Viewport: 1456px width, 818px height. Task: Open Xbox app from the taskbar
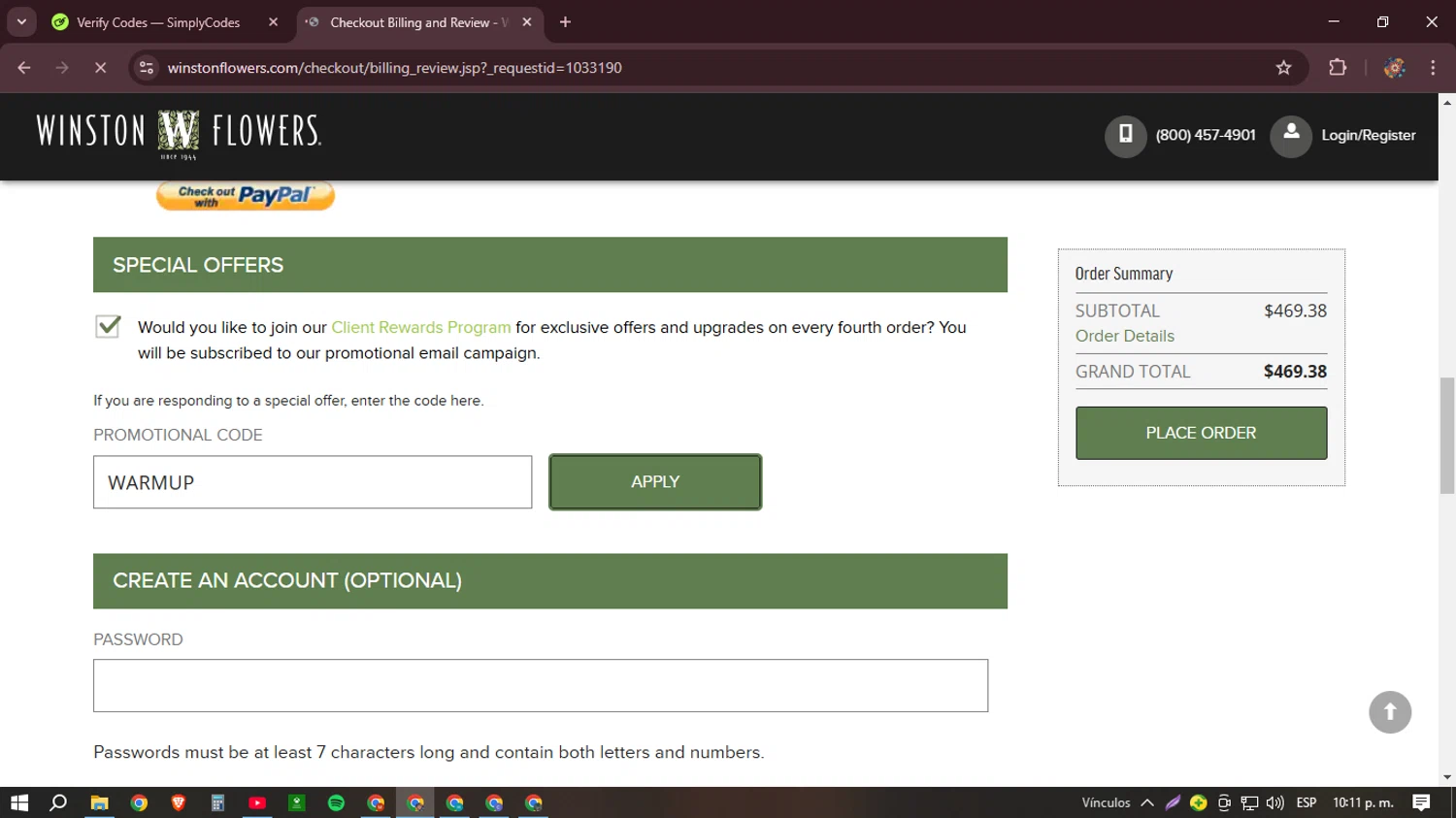[x=297, y=802]
